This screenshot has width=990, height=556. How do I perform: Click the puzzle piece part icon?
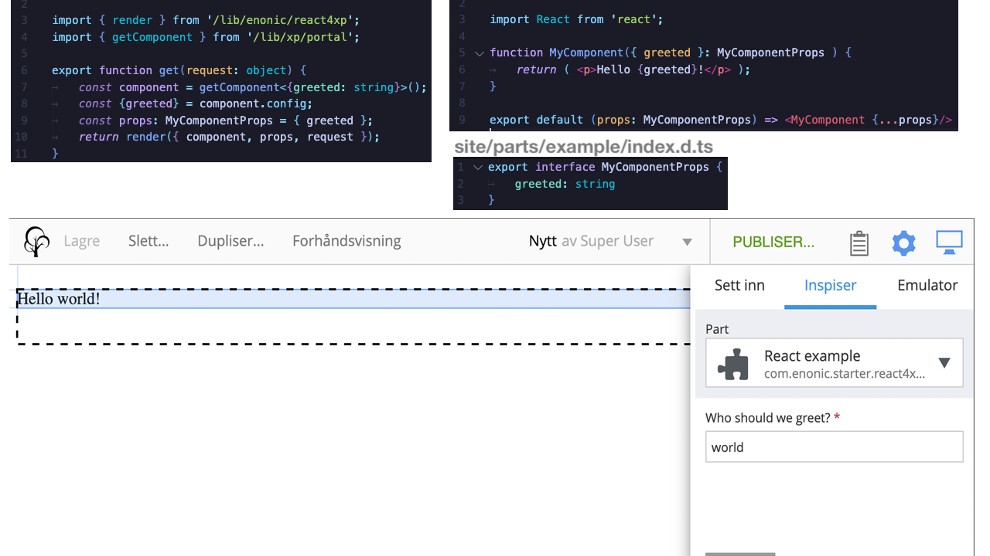coord(733,364)
